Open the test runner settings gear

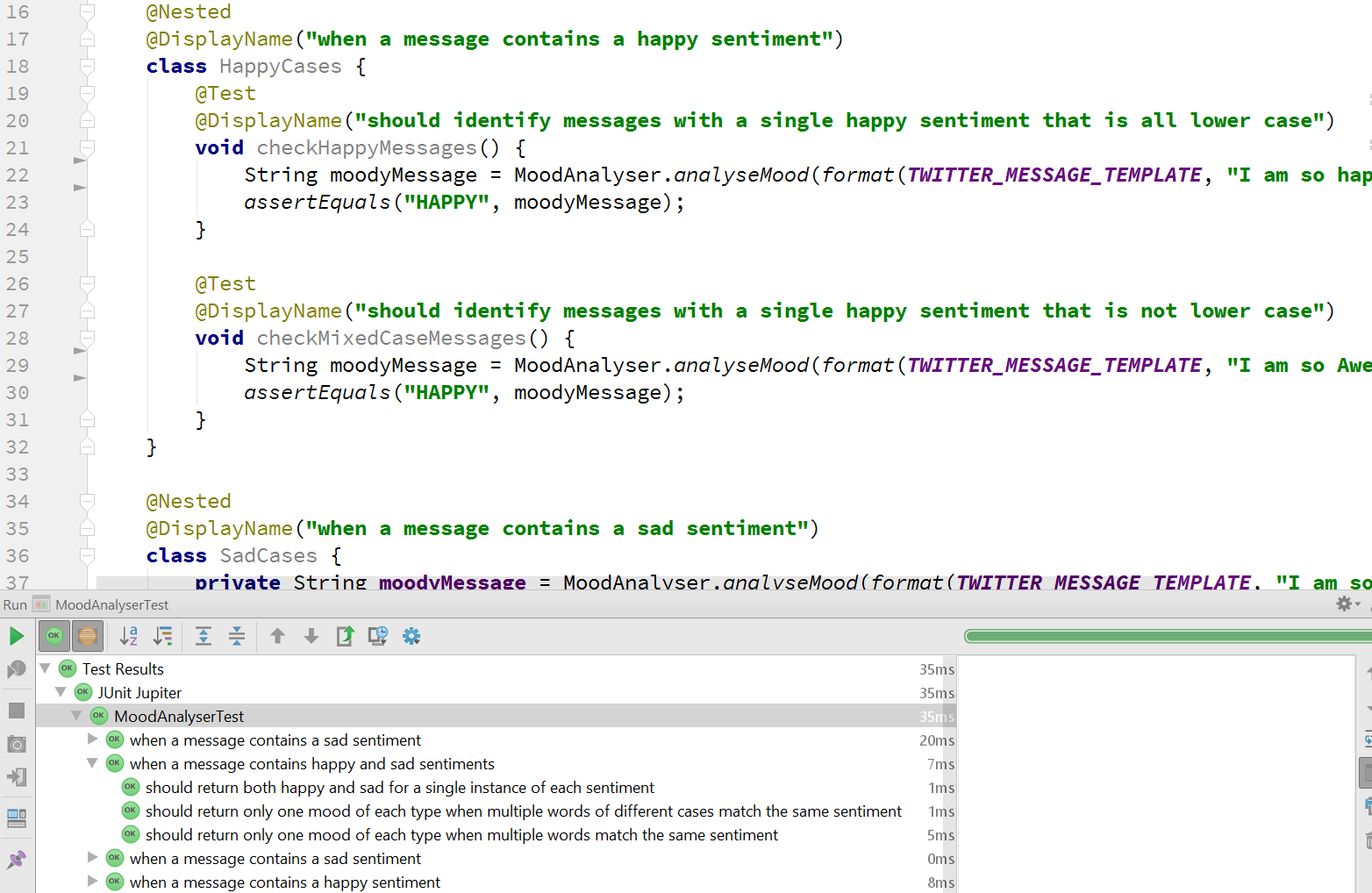click(411, 636)
